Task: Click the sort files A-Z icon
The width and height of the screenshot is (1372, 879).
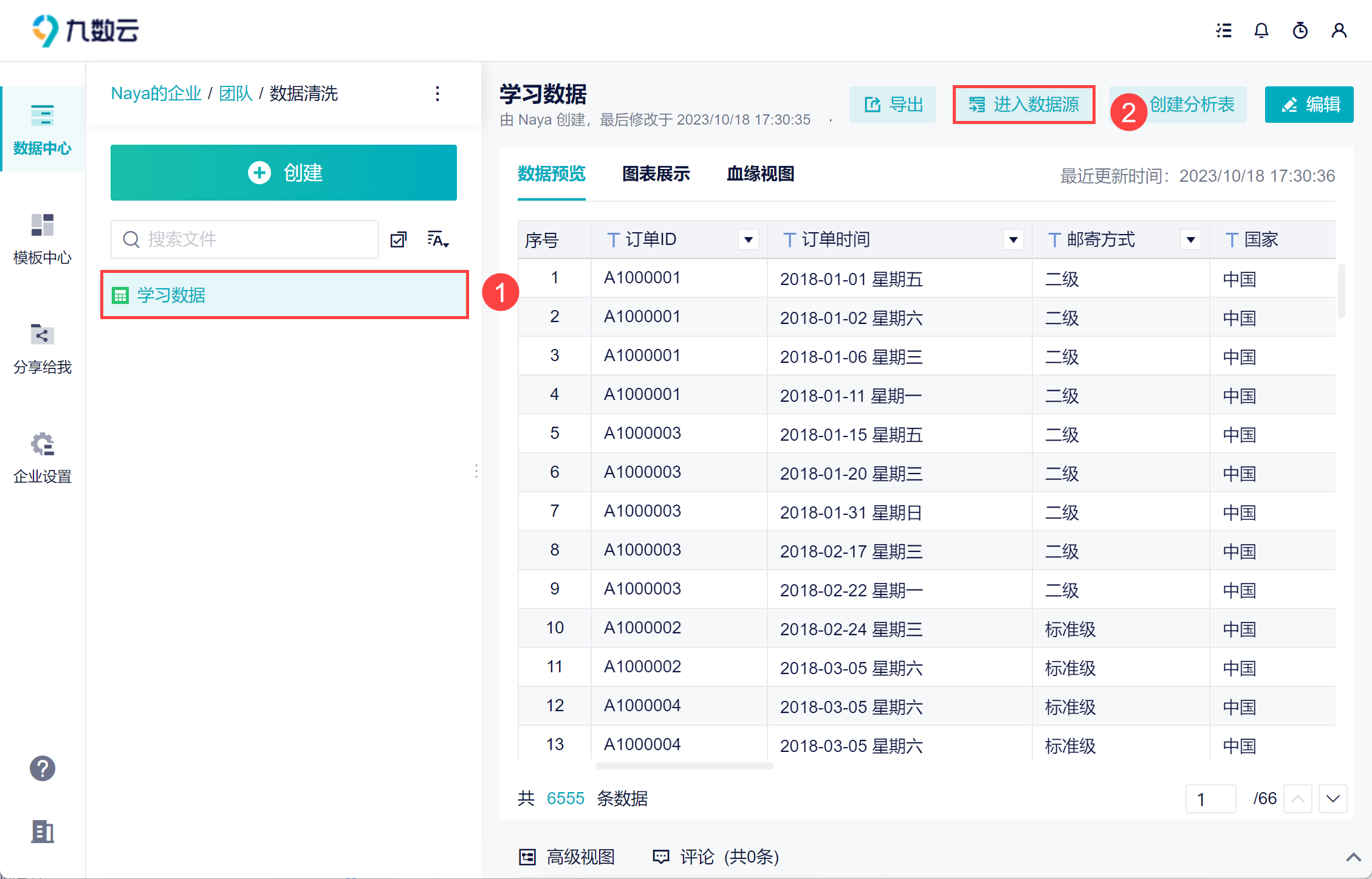Action: click(x=437, y=240)
